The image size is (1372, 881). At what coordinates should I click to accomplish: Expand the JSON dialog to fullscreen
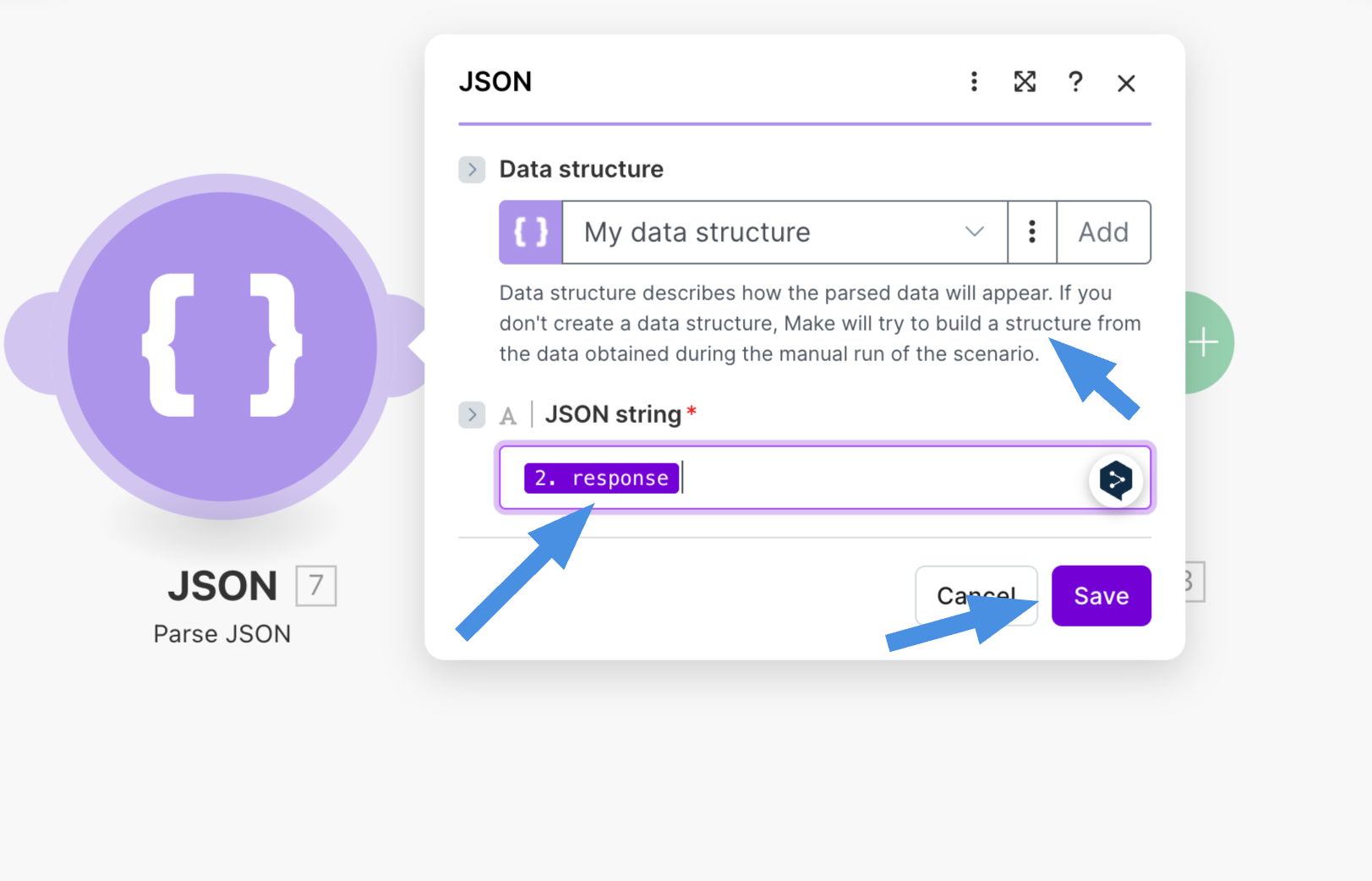pyautogui.click(x=1025, y=82)
